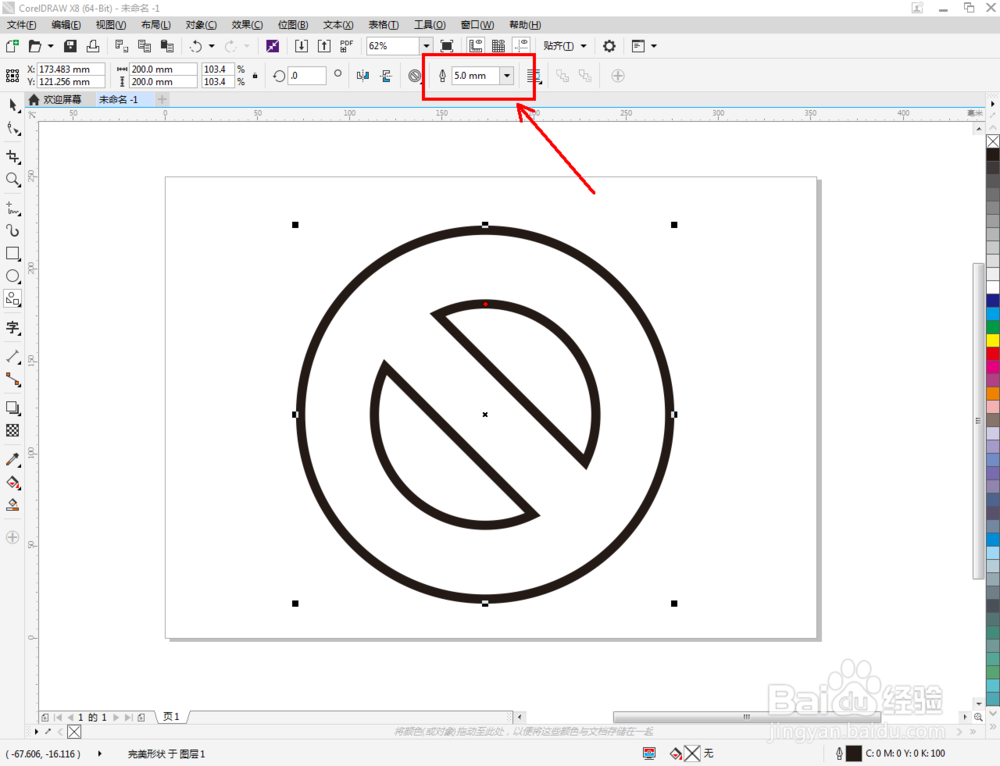Select the Artistic Media tool
This screenshot has width=1000, height=766.
pyautogui.click(x=13, y=230)
